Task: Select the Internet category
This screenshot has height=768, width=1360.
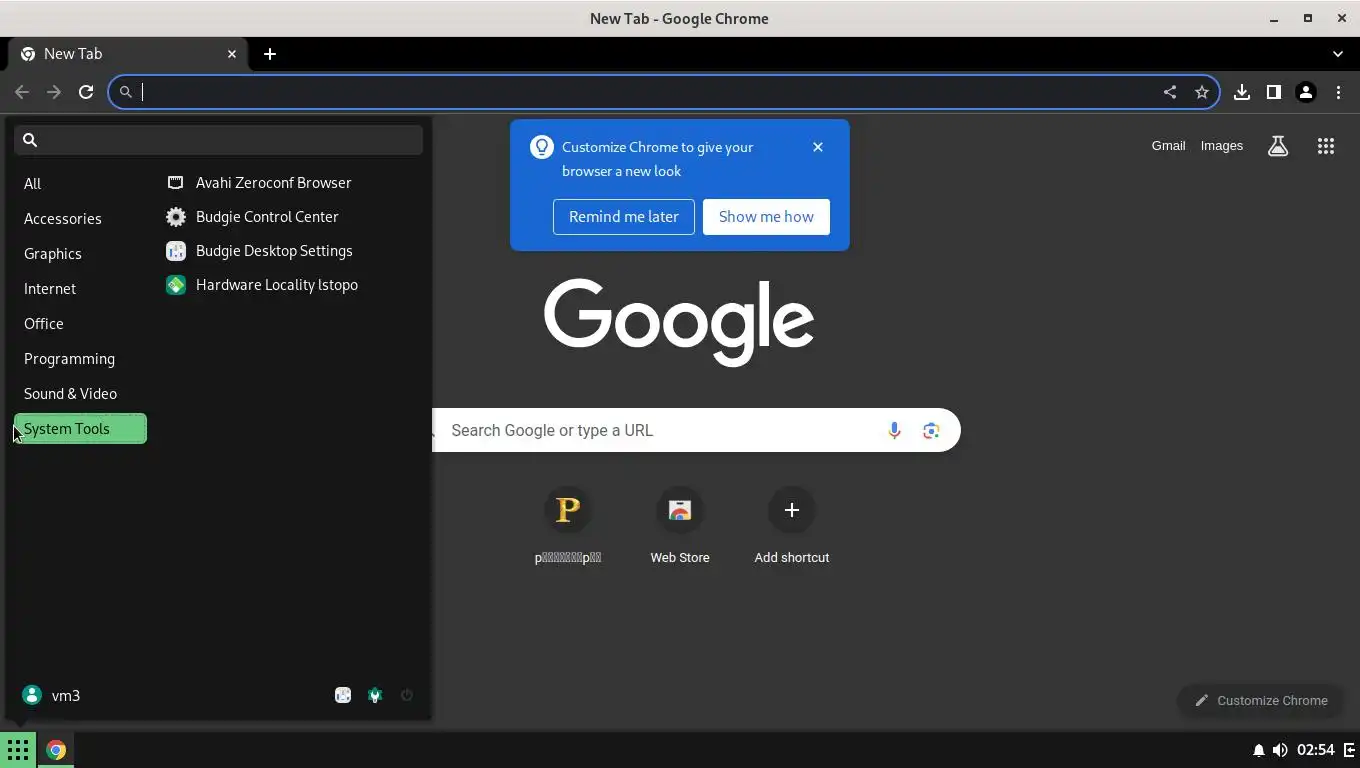Action: coord(80,288)
